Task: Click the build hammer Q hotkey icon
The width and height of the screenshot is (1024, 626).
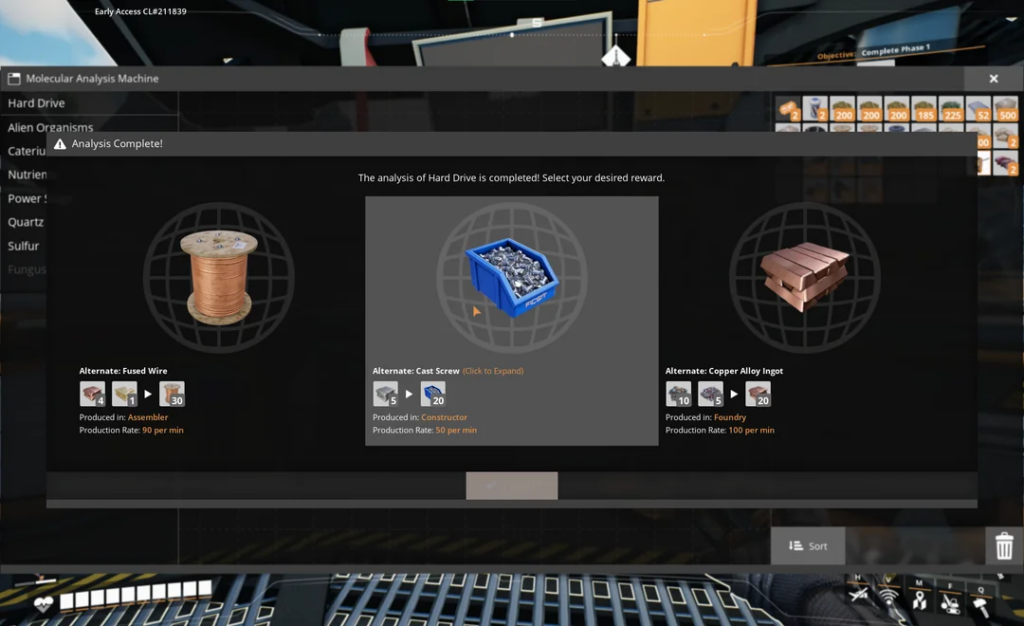Action: coord(981,607)
